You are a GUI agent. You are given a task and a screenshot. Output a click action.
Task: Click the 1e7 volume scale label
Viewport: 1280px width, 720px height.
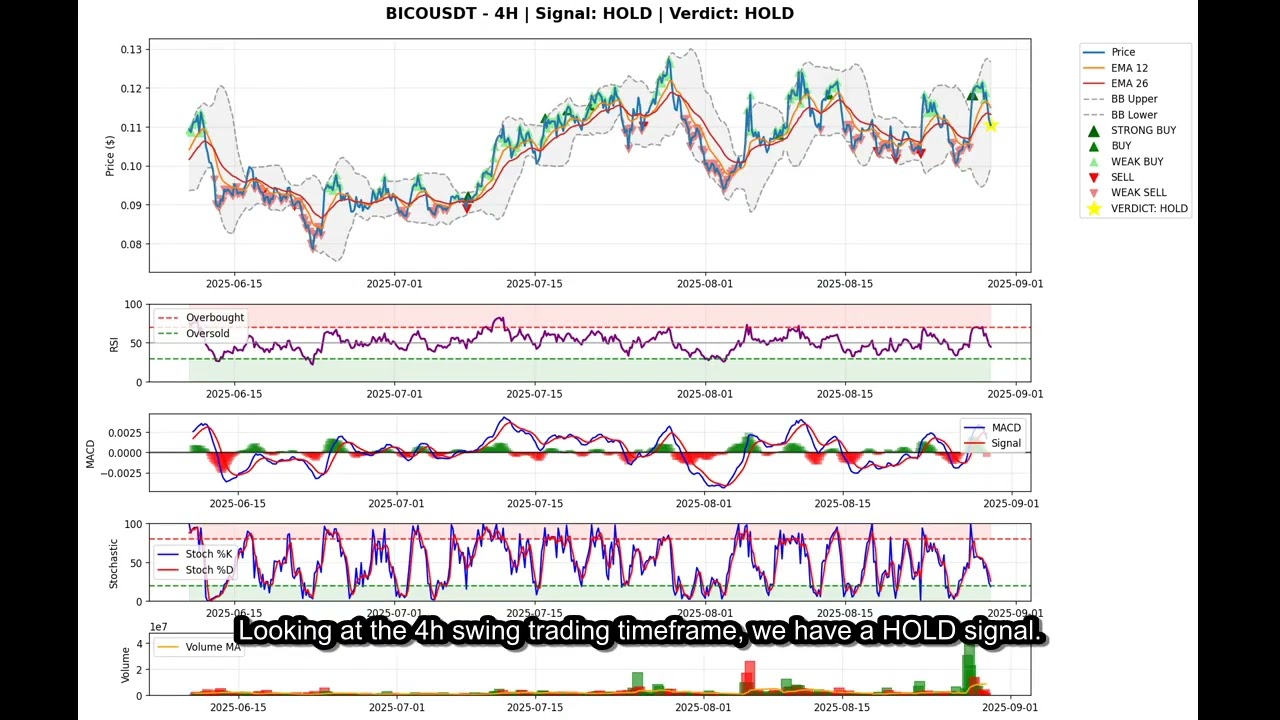159,627
